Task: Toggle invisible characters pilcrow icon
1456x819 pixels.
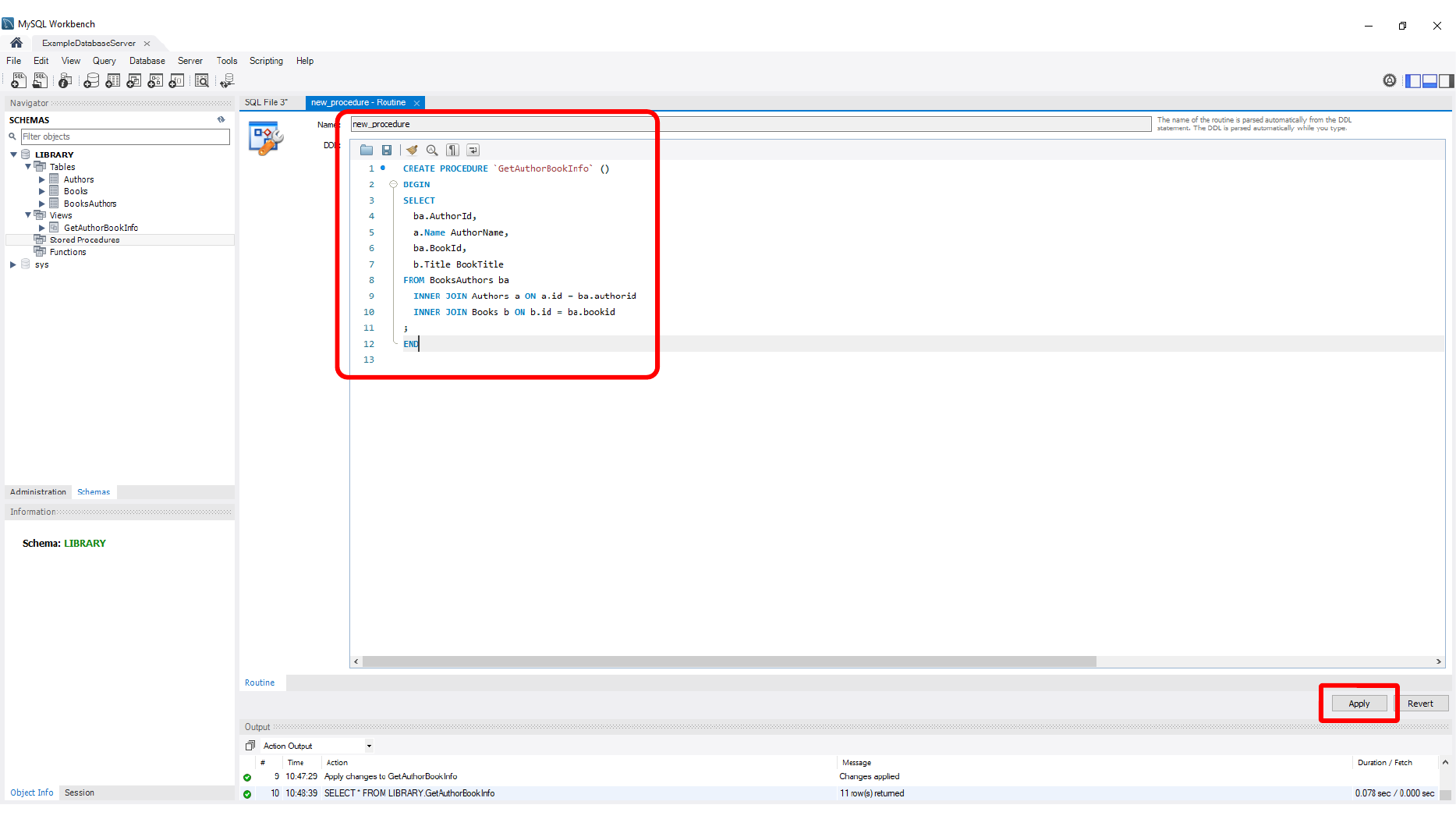Action: [x=452, y=150]
